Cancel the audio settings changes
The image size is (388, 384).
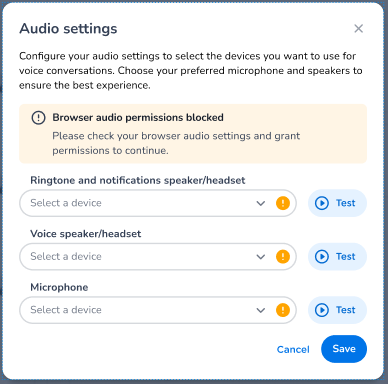coord(293,349)
